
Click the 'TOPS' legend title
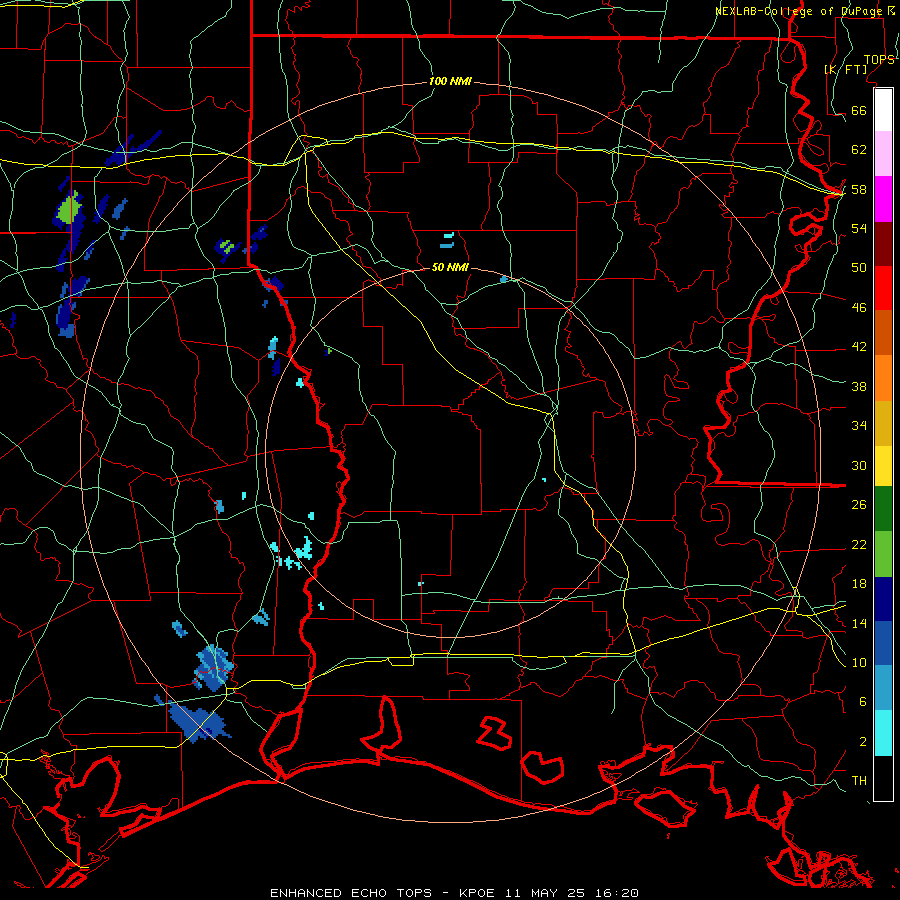coord(879,60)
